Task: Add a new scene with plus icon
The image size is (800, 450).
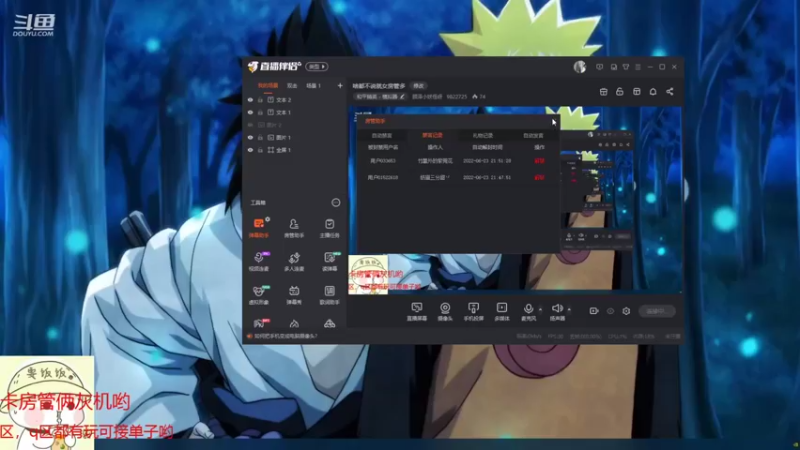Action: click(x=340, y=86)
